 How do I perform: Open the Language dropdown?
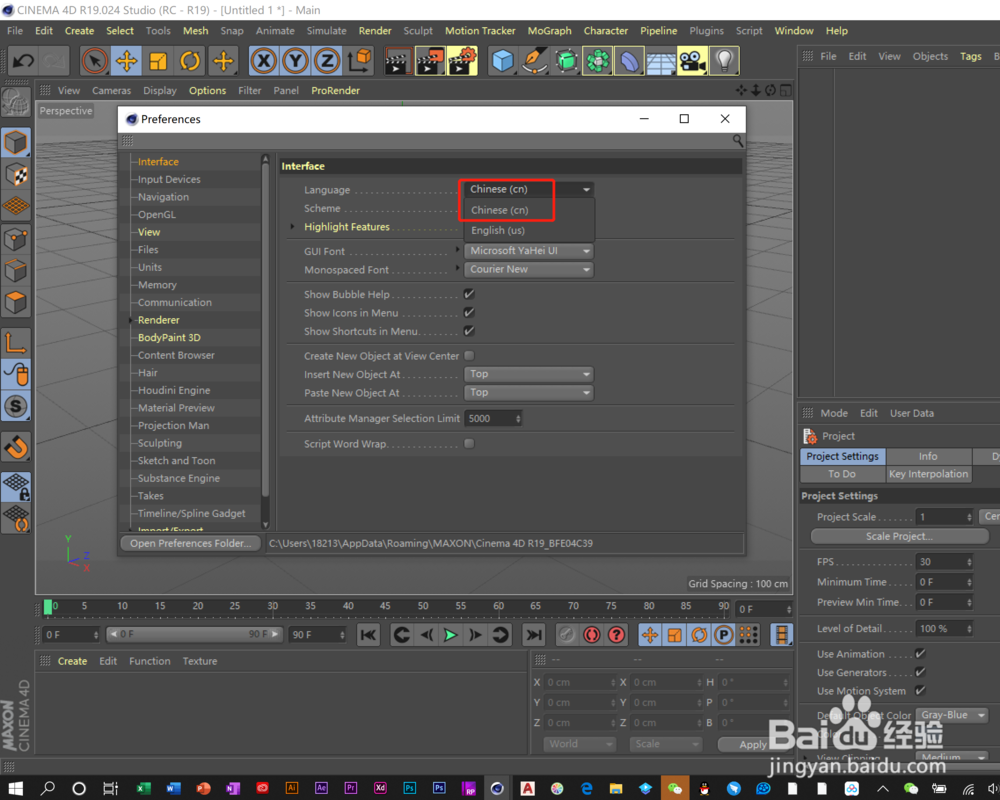click(529, 189)
